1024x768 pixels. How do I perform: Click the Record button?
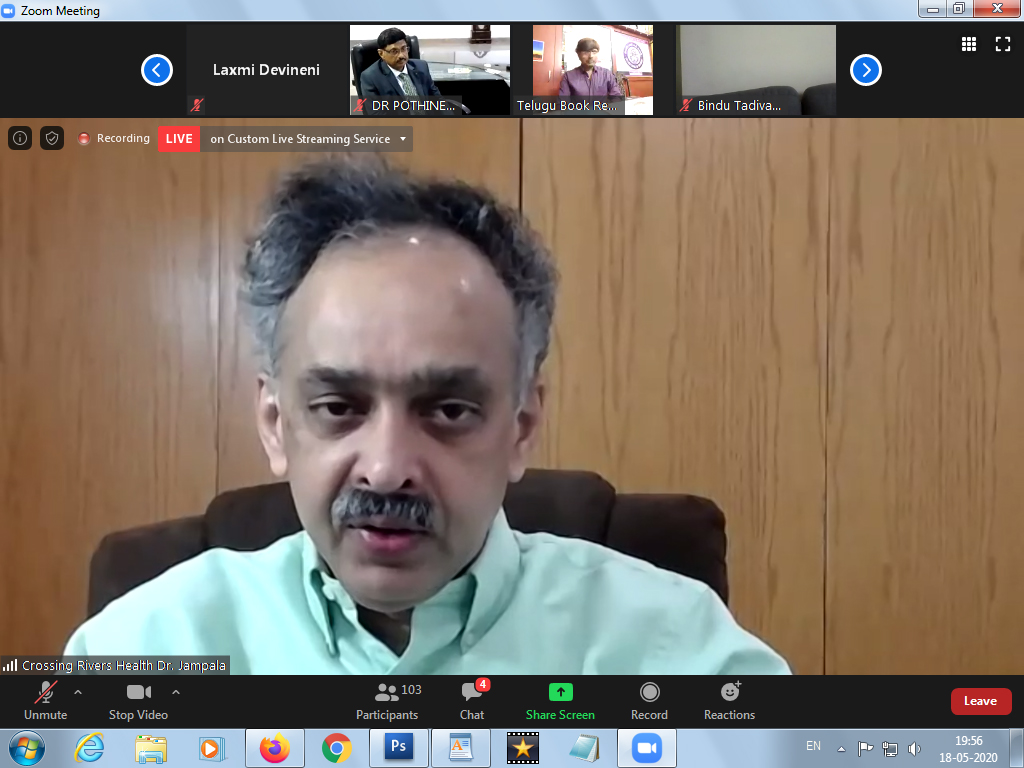tap(649, 700)
